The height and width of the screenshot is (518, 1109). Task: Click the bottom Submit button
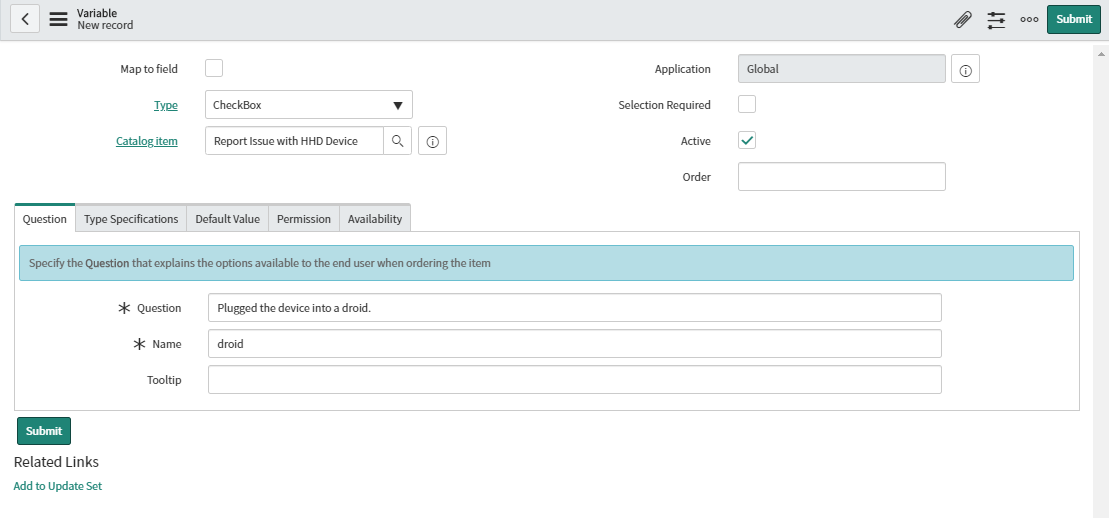click(44, 430)
